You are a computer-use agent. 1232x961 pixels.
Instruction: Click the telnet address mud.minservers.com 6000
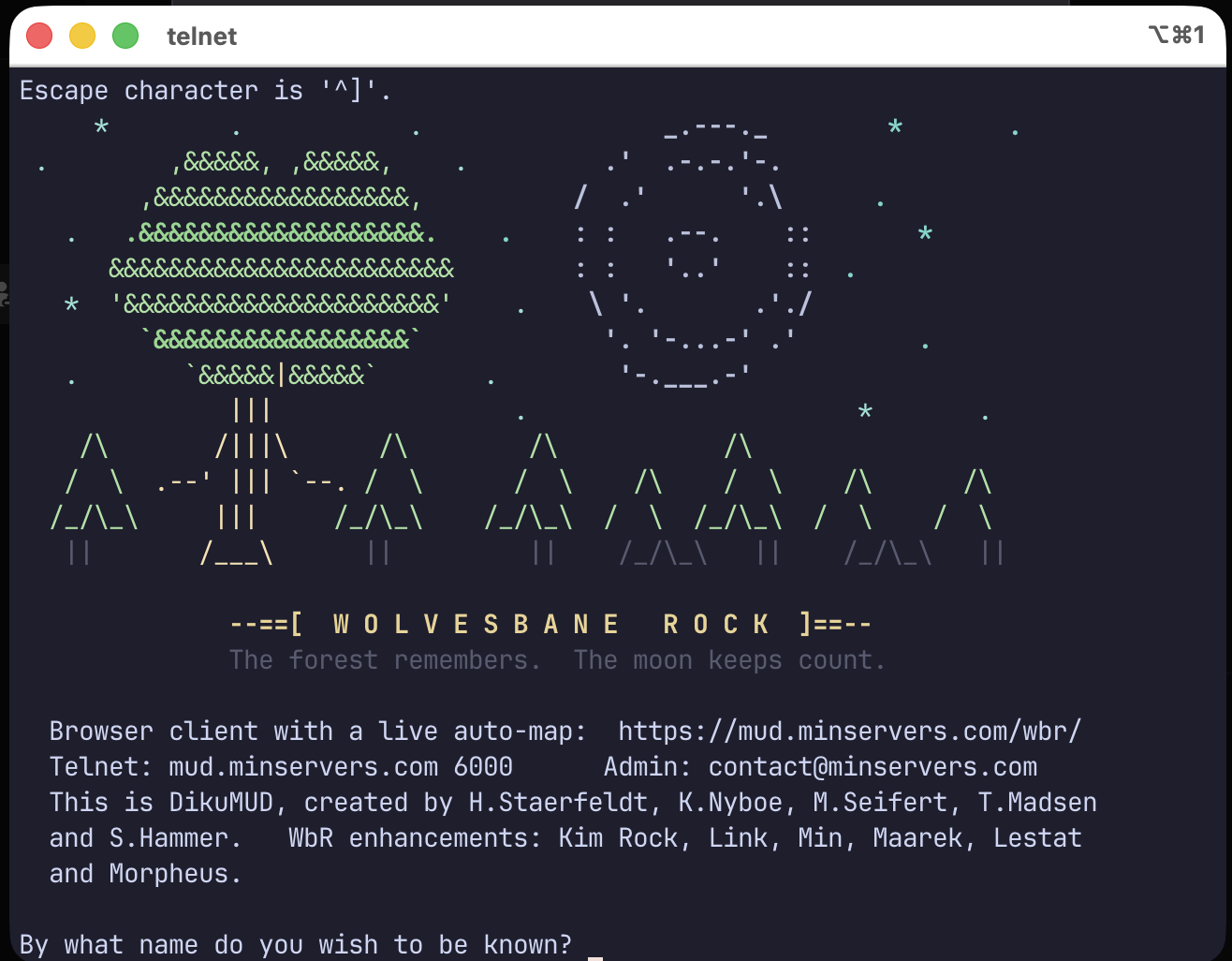341,766
